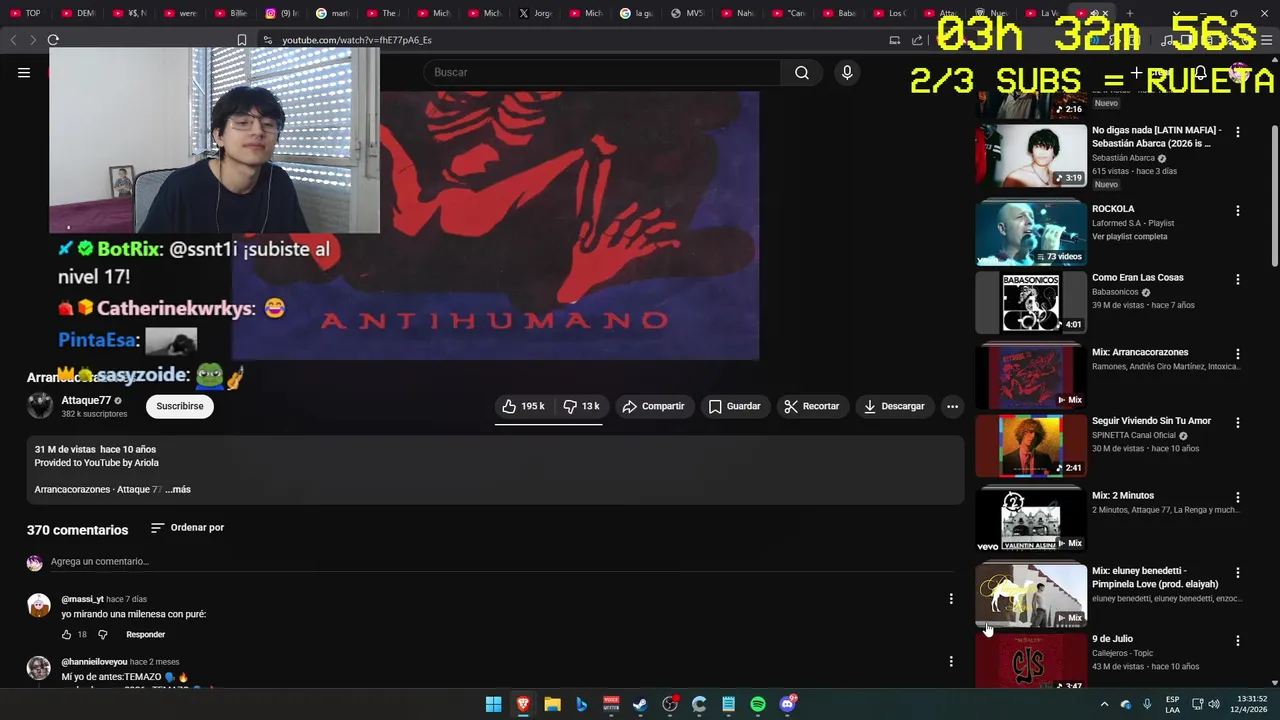Screen dimensions: 1280x720
Task: Bookmark this page icon
Action: point(241,40)
